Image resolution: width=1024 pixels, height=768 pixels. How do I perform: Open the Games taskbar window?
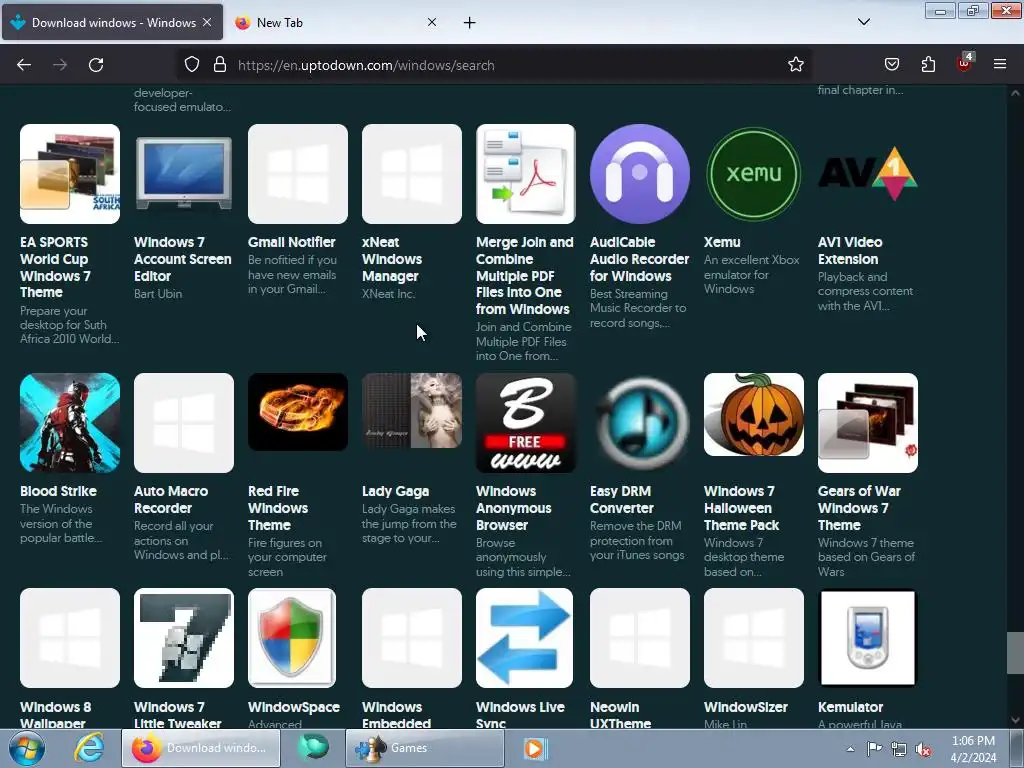[x=425, y=748]
